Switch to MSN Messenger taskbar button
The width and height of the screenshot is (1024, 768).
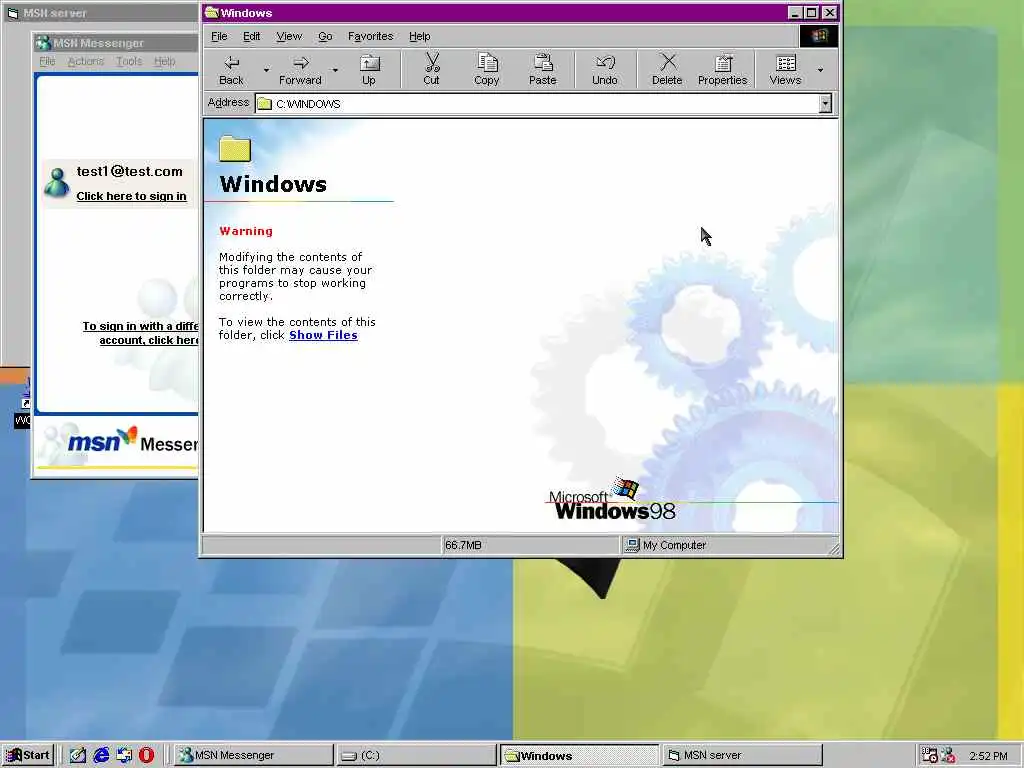255,756
